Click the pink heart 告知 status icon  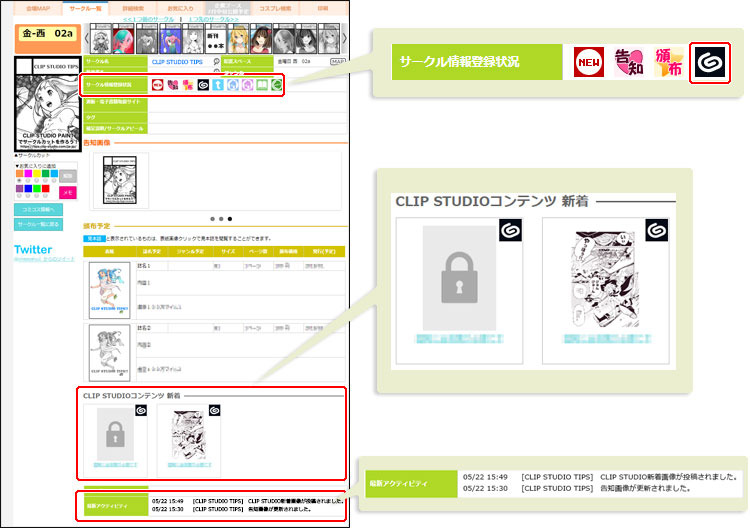(x=173, y=85)
